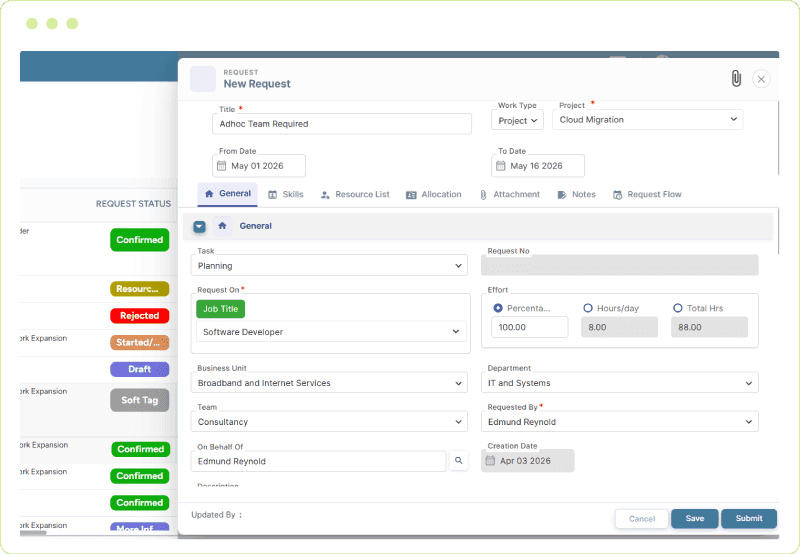800x554 pixels.
Task: Open the Team dropdown showing Consultancy
Action: point(329,422)
